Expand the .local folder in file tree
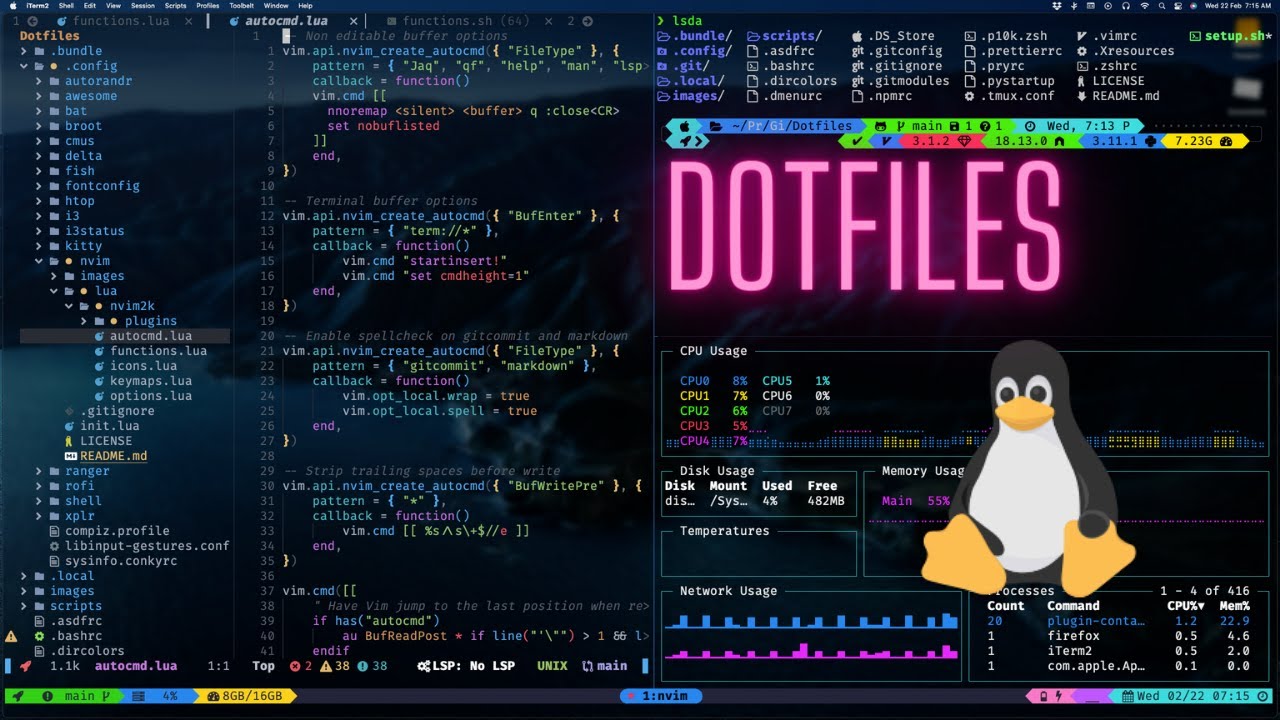The image size is (1280, 720). [25, 576]
